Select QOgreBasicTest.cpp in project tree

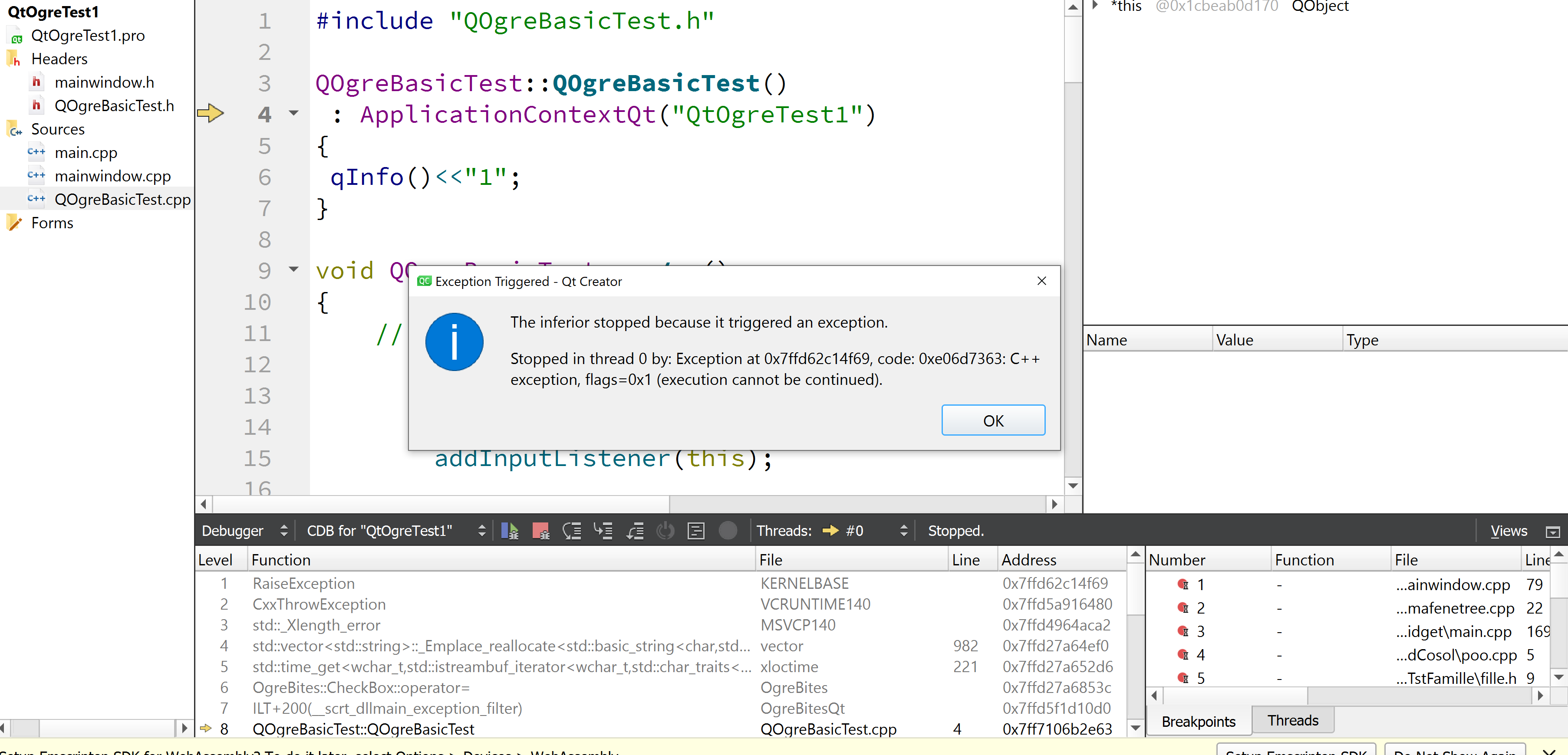click(x=122, y=200)
